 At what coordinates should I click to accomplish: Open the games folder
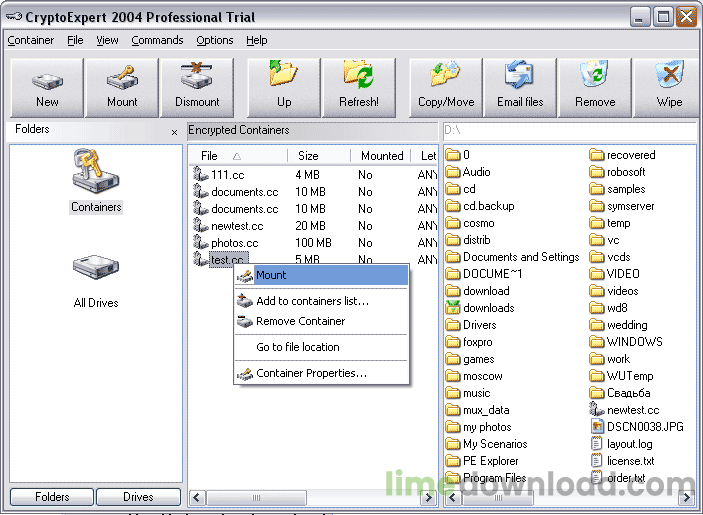[470, 359]
